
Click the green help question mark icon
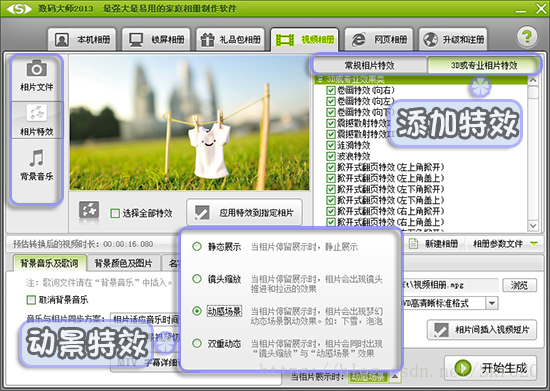(x=526, y=36)
